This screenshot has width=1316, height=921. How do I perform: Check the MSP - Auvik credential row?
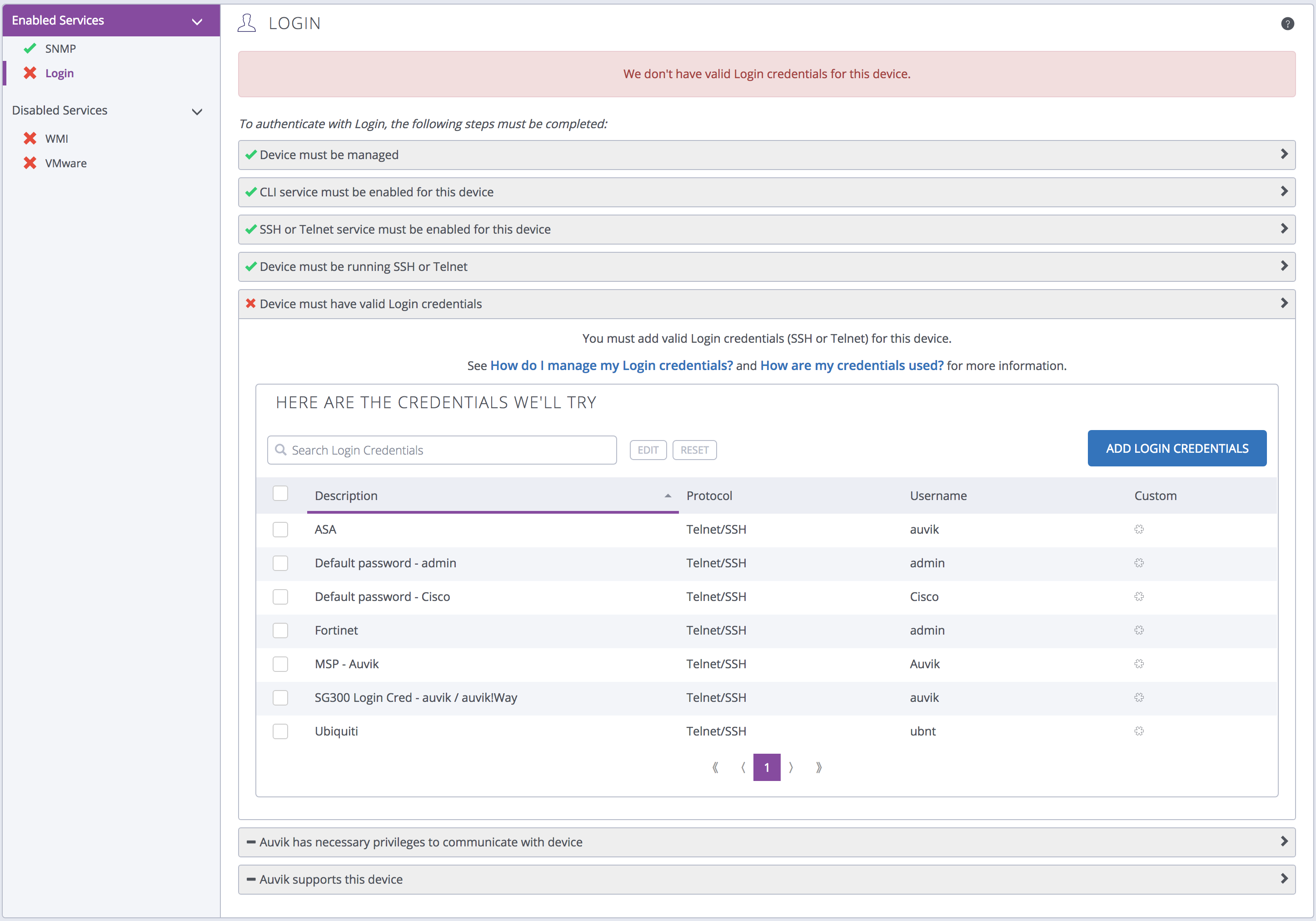(280, 664)
